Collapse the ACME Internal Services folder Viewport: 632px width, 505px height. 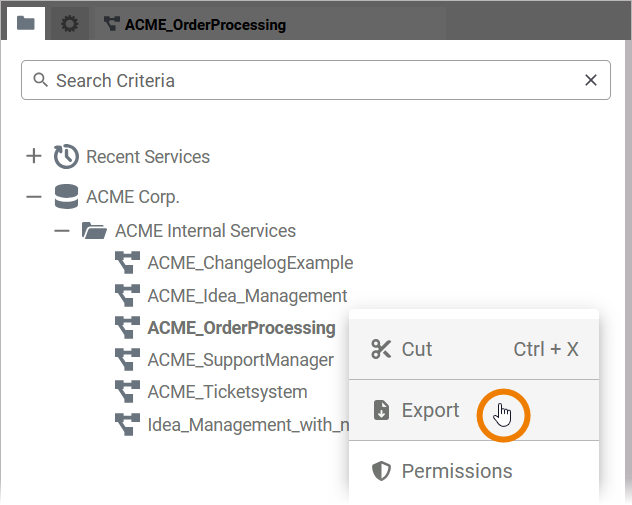(x=62, y=231)
